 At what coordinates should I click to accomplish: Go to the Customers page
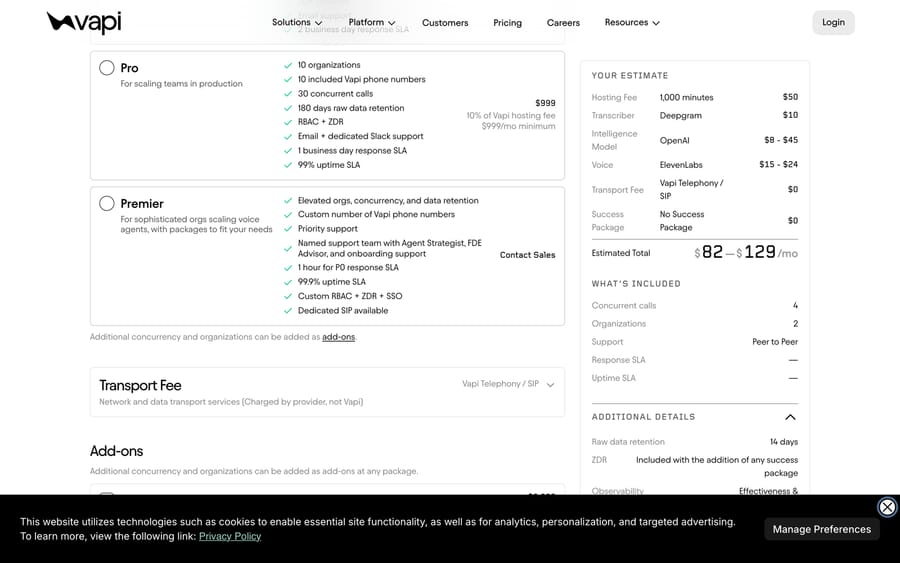coord(445,22)
